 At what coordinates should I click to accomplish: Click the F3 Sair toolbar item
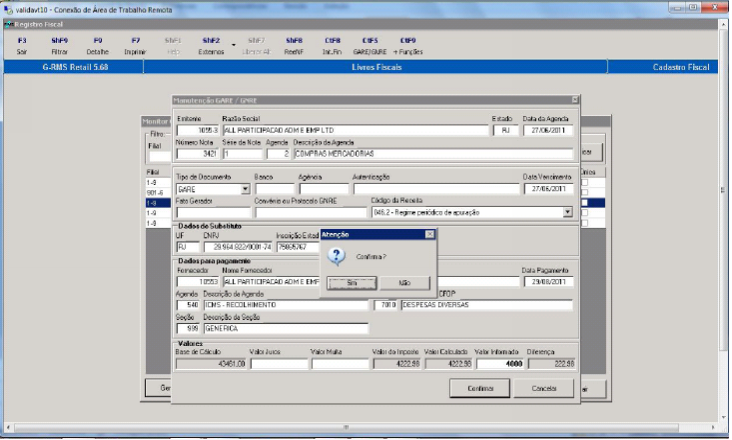pos(22,46)
